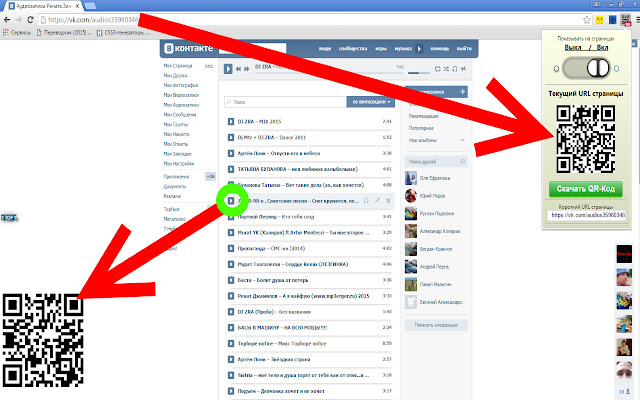Click headphones icon in audio player
The width and height of the screenshot is (640, 400).
point(455,69)
